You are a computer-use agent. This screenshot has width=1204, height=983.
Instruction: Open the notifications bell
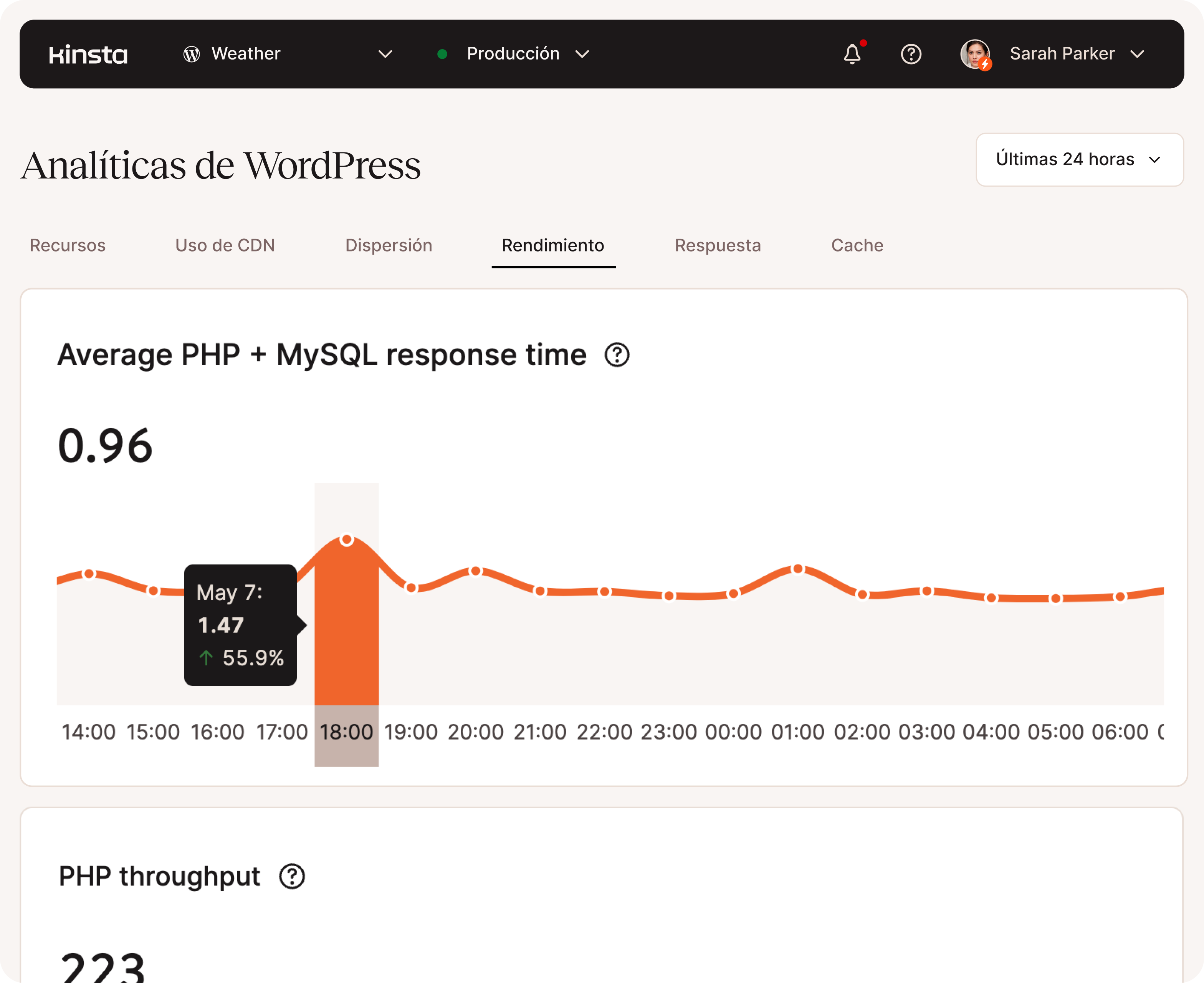tap(852, 55)
